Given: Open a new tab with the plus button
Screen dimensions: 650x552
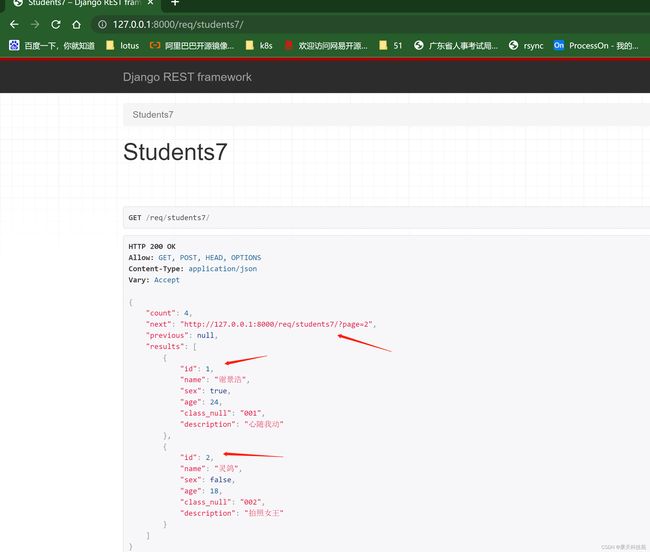Looking at the screenshot, I should (175, 2).
